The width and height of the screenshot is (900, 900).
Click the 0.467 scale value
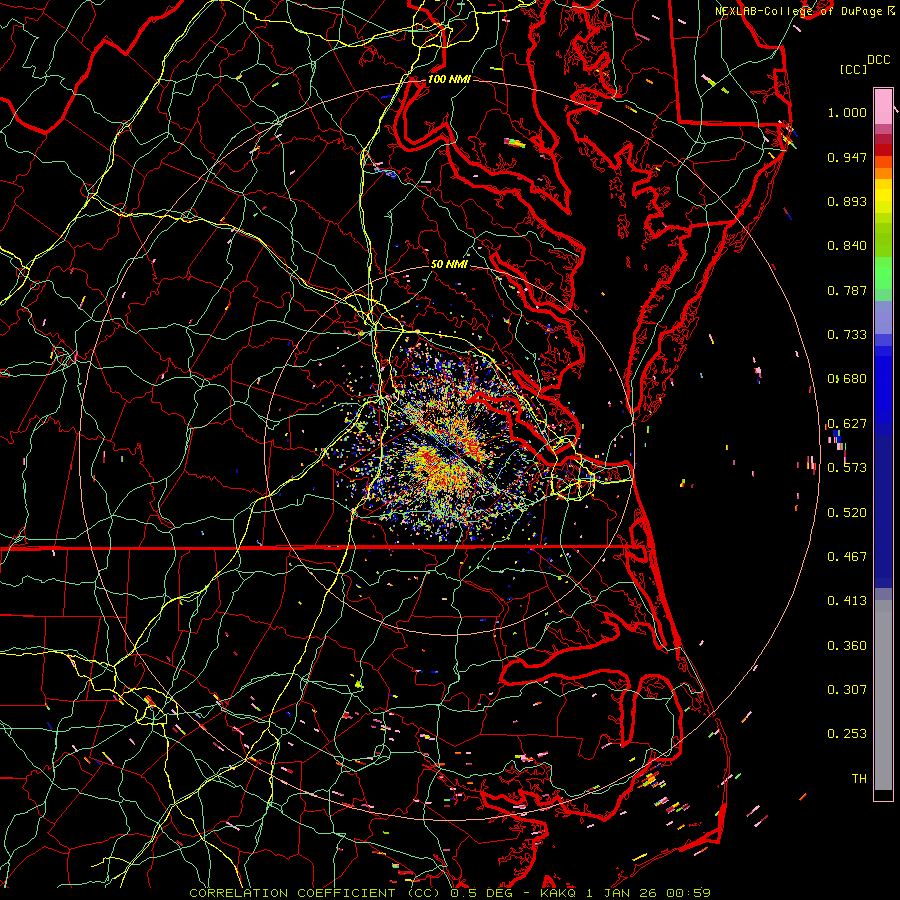(x=847, y=557)
